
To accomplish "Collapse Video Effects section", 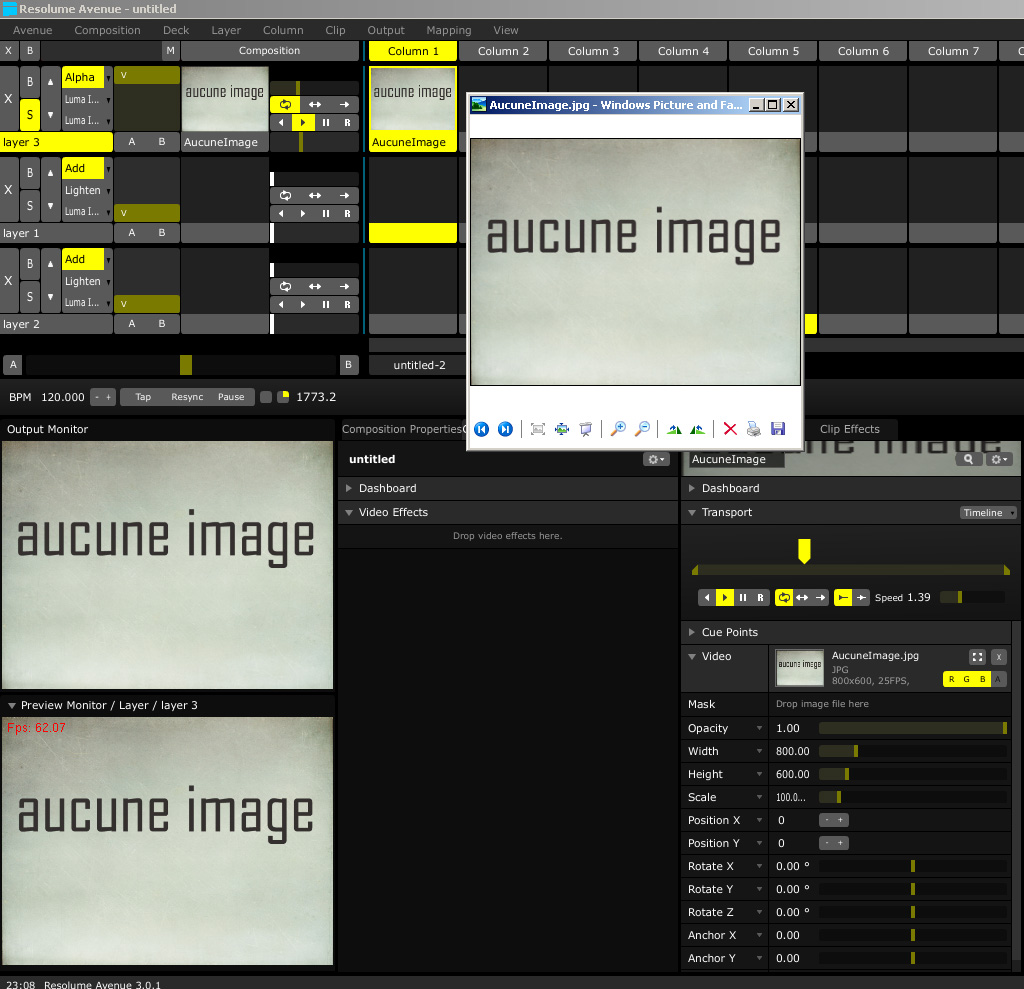I will 349,513.
